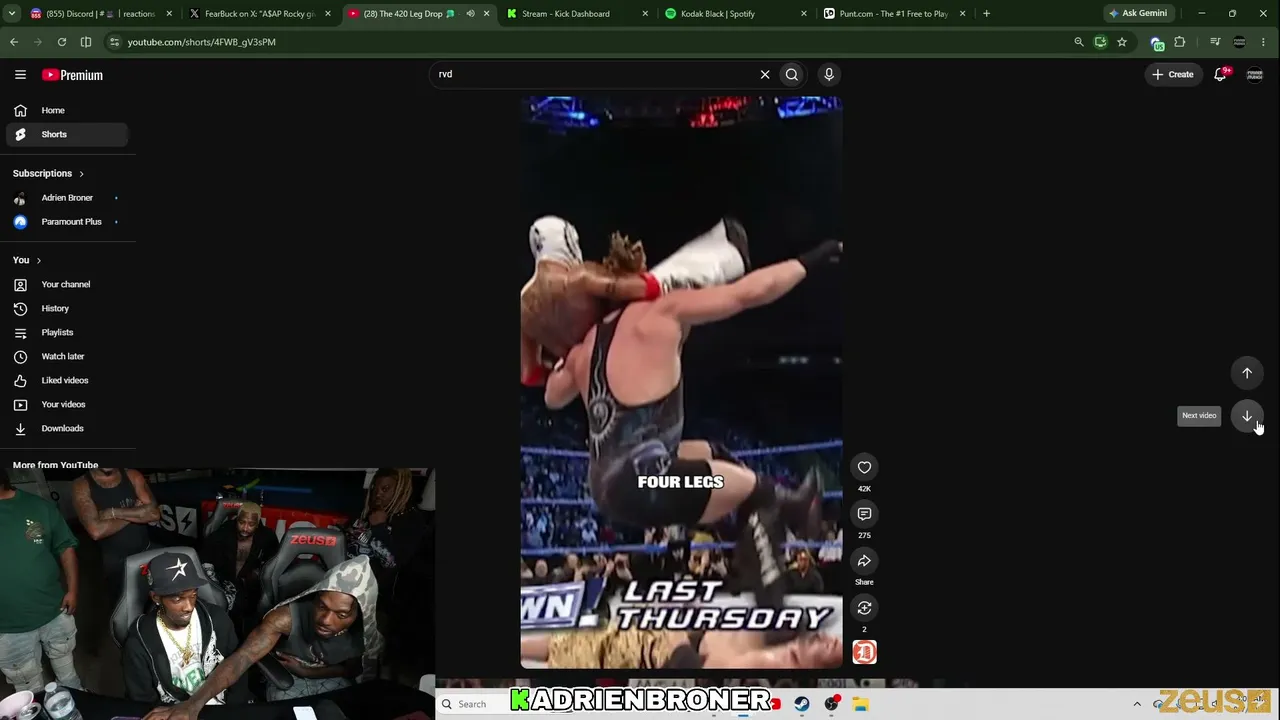View site information beside the URL
1280x720 pixels.
pyautogui.click(x=115, y=42)
